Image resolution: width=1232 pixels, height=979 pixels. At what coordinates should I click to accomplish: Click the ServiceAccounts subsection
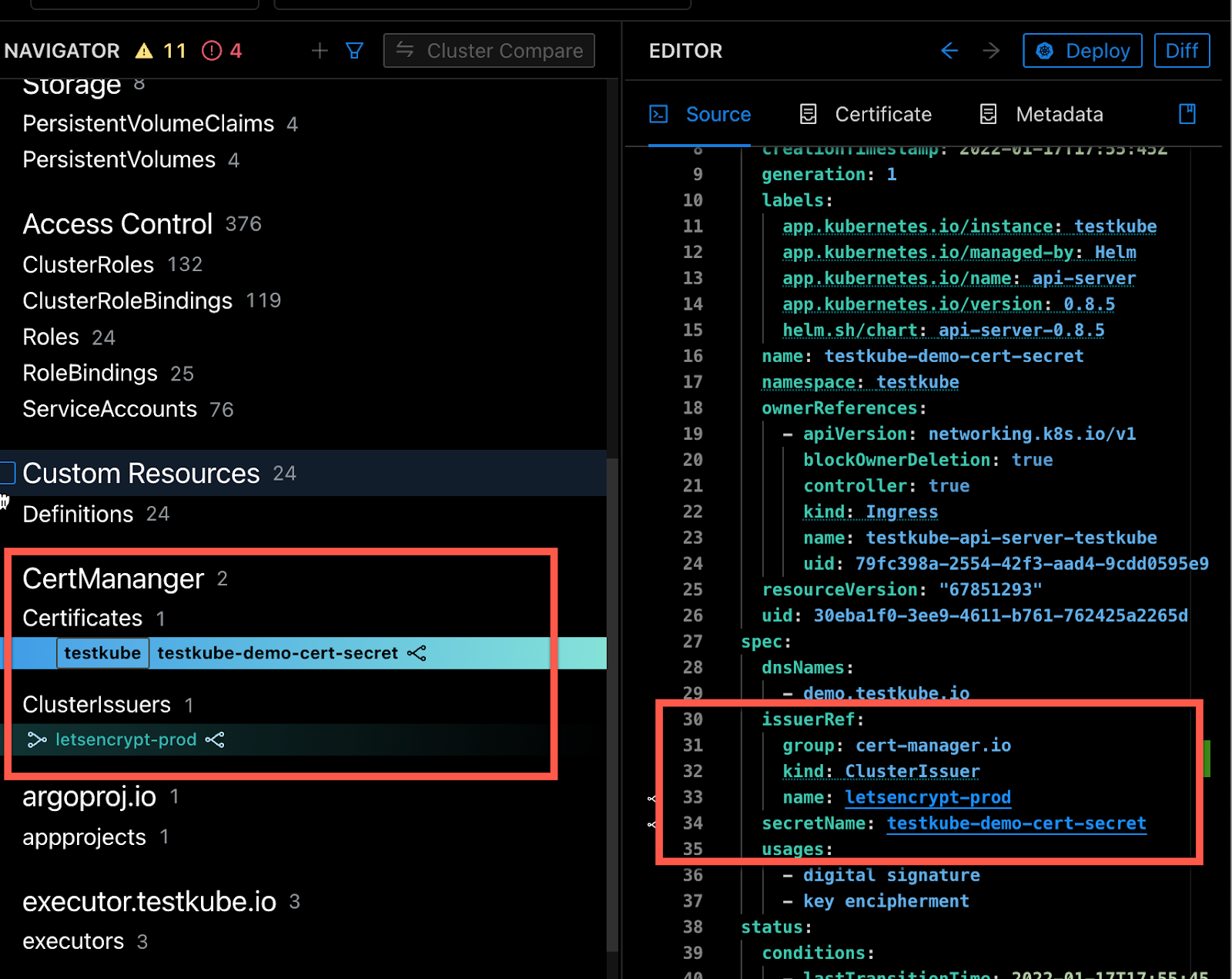[109, 409]
